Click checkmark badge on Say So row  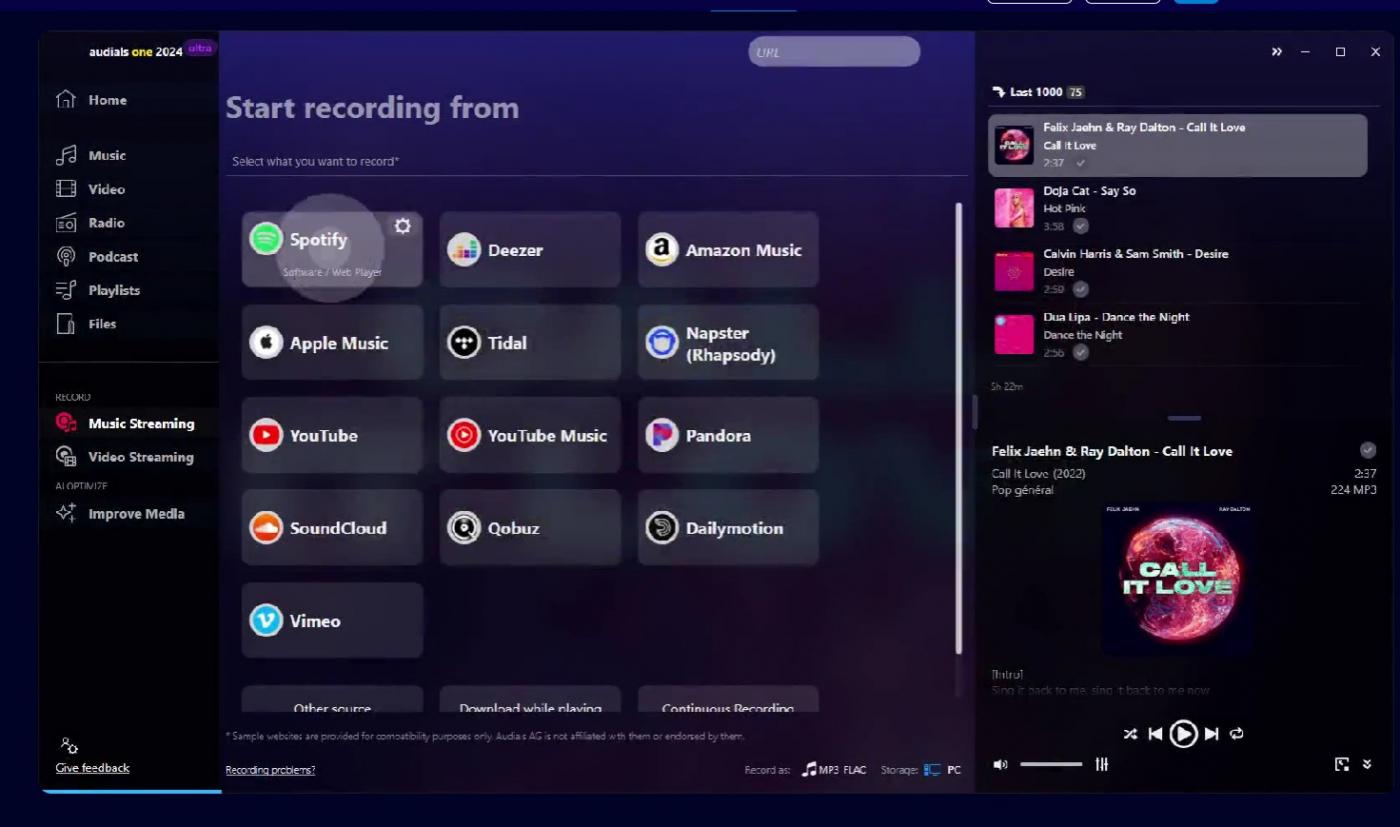tap(1081, 226)
